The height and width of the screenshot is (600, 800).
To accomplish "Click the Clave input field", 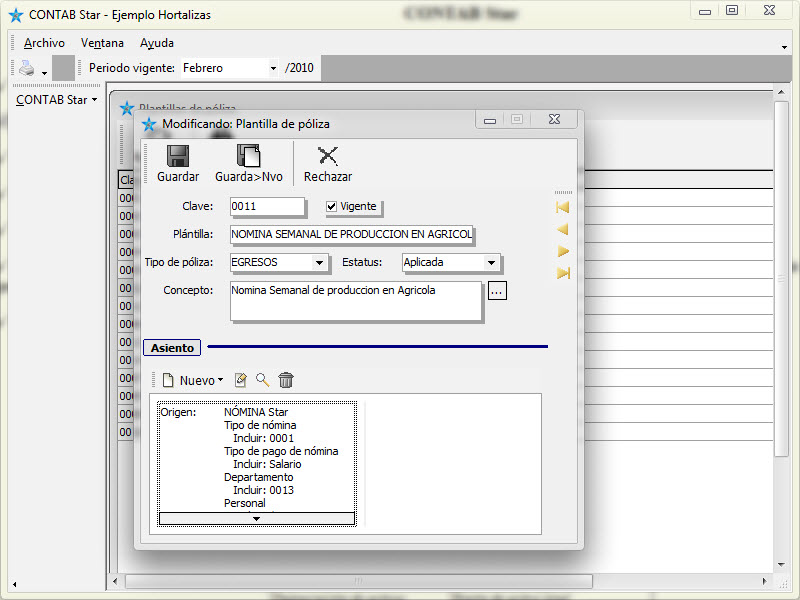I will click(x=267, y=206).
